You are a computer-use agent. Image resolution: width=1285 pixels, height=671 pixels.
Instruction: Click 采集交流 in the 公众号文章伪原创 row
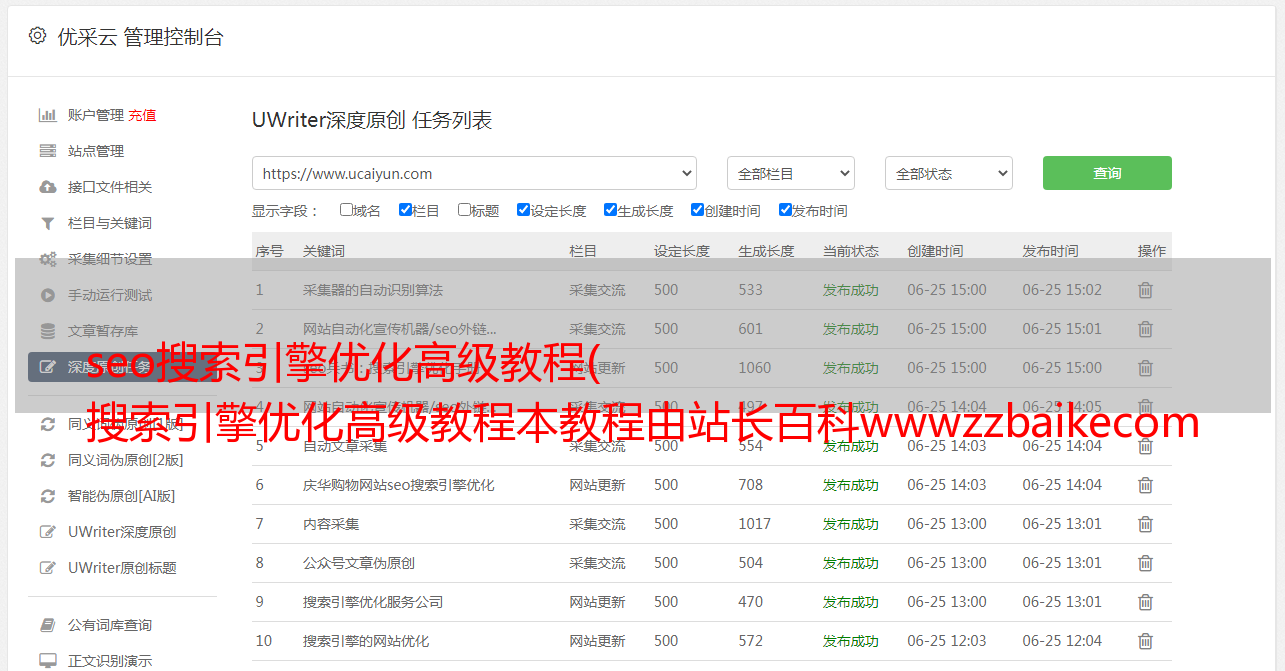(x=597, y=563)
